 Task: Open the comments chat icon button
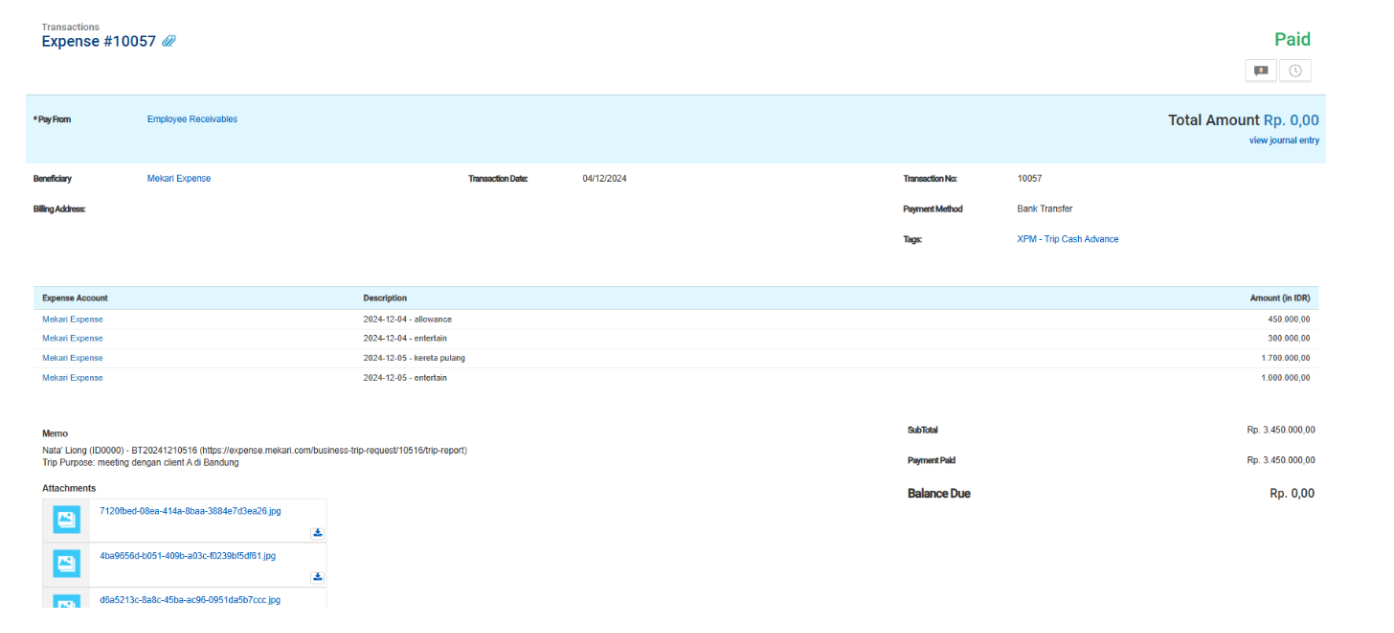coord(1261,71)
